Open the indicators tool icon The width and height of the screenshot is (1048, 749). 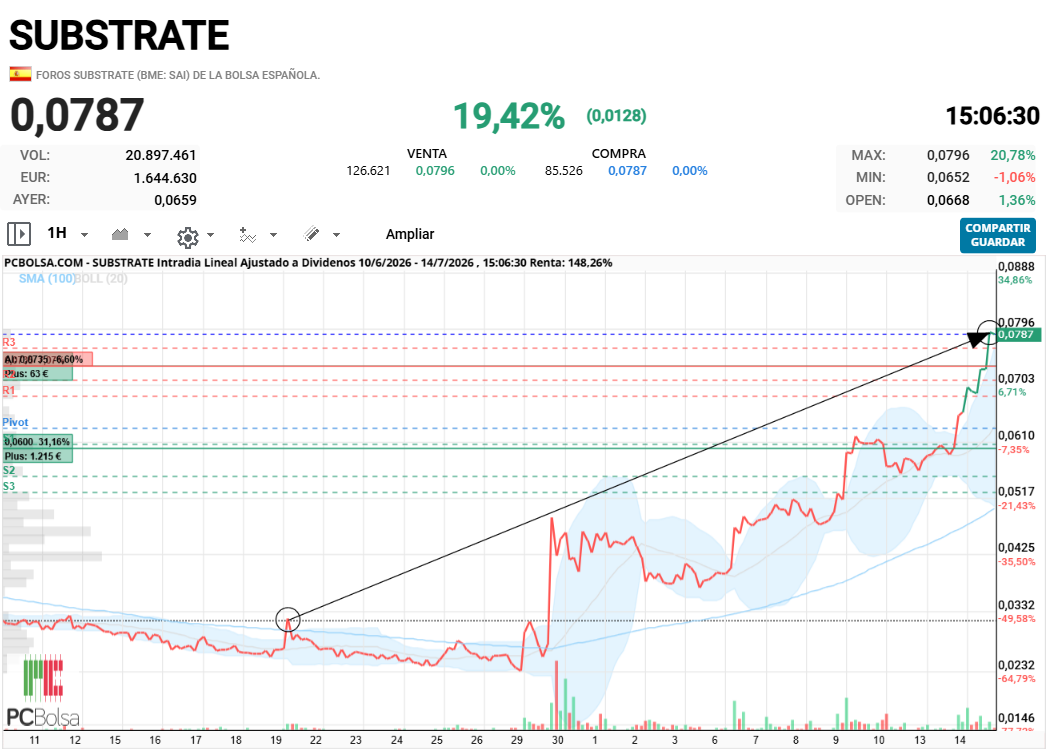(248, 235)
